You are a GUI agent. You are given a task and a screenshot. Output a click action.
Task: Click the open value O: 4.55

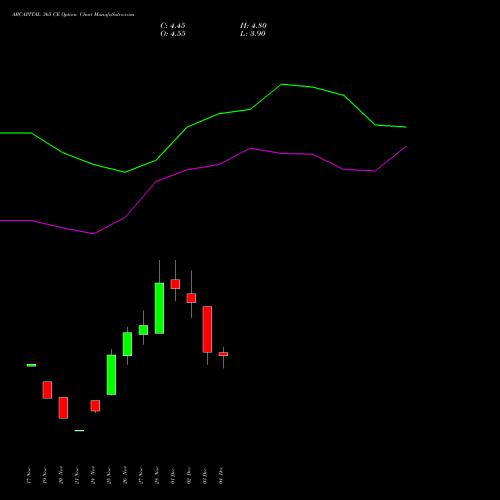click(x=173, y=34)
